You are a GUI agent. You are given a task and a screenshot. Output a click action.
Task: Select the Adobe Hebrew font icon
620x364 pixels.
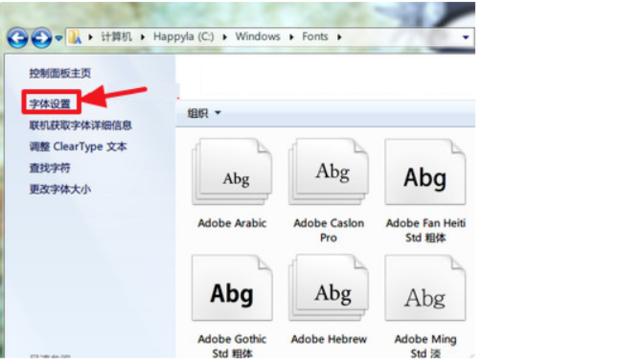pos(329,288)
